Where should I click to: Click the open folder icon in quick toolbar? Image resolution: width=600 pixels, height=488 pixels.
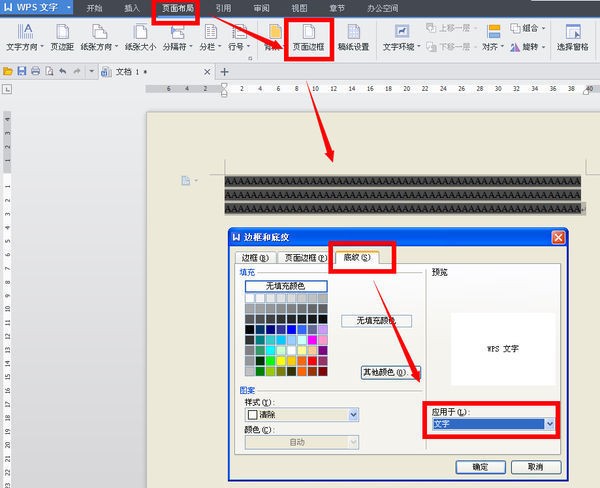point(8,71)
